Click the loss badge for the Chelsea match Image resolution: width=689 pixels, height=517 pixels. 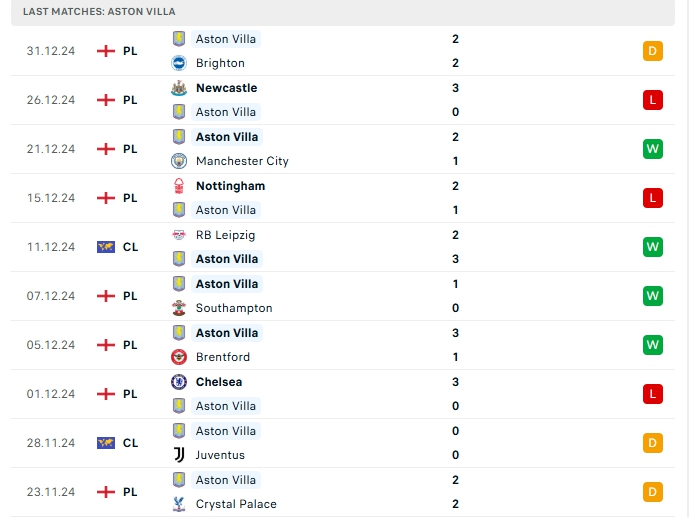tap(653, 394)
